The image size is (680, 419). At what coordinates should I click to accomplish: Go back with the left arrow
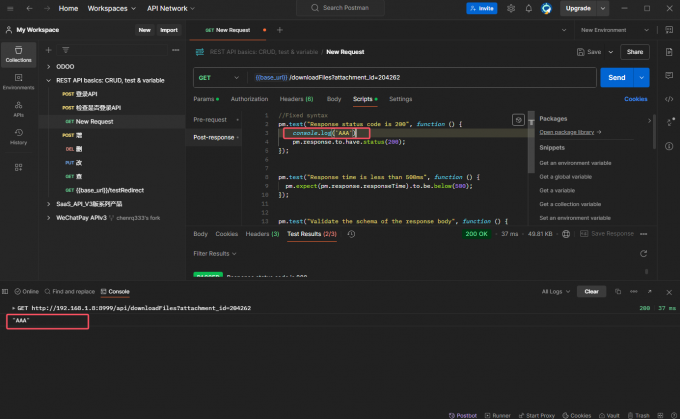29,8
